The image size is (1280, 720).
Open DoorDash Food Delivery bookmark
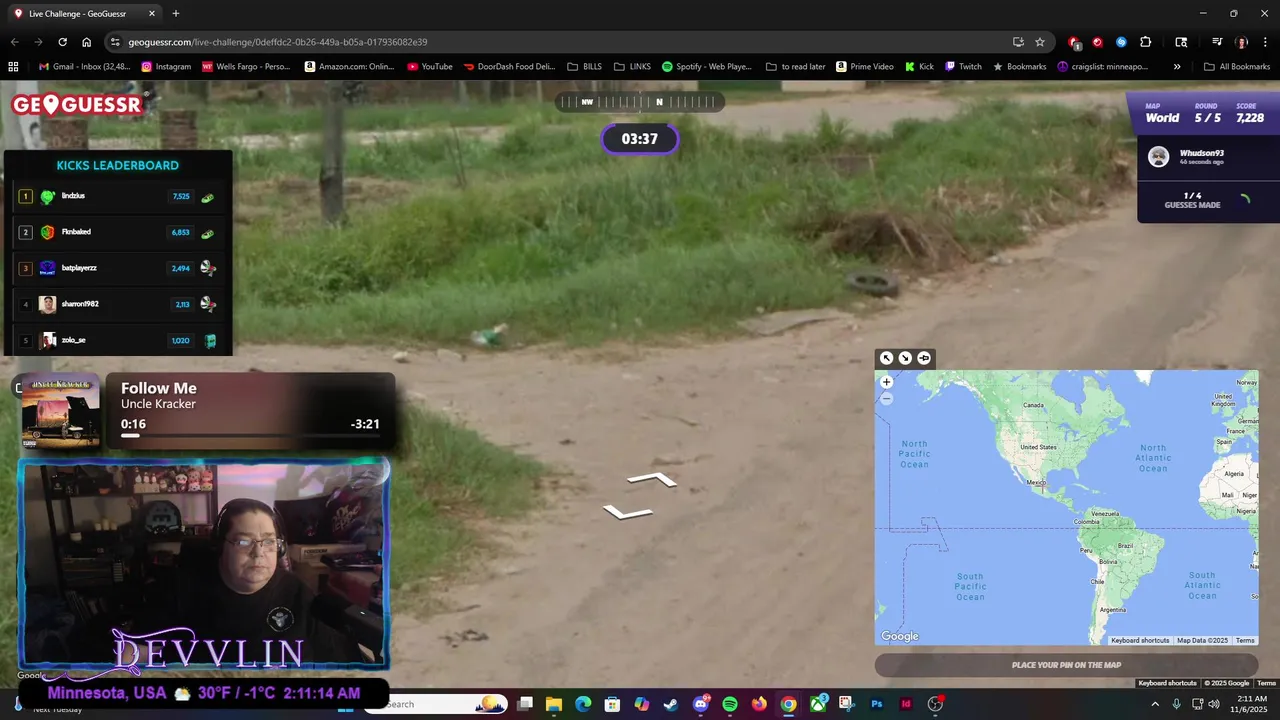click(x=509, y=67)
